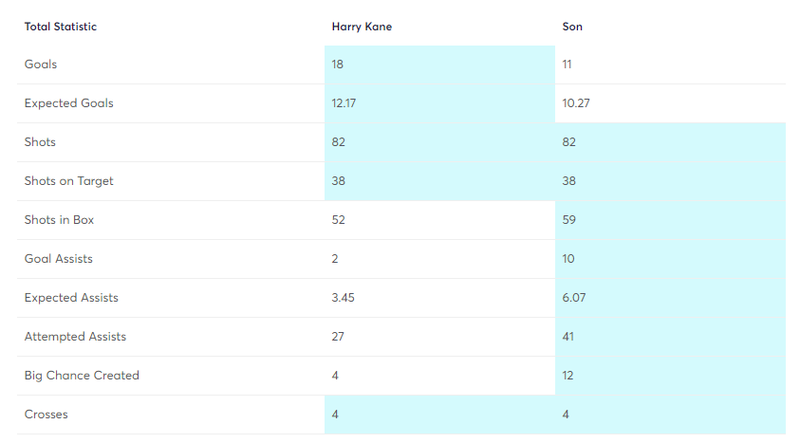Click the Attempted Assists value 27
The width and height of the screenshot is (800, 443).
(x=338, y=337)
